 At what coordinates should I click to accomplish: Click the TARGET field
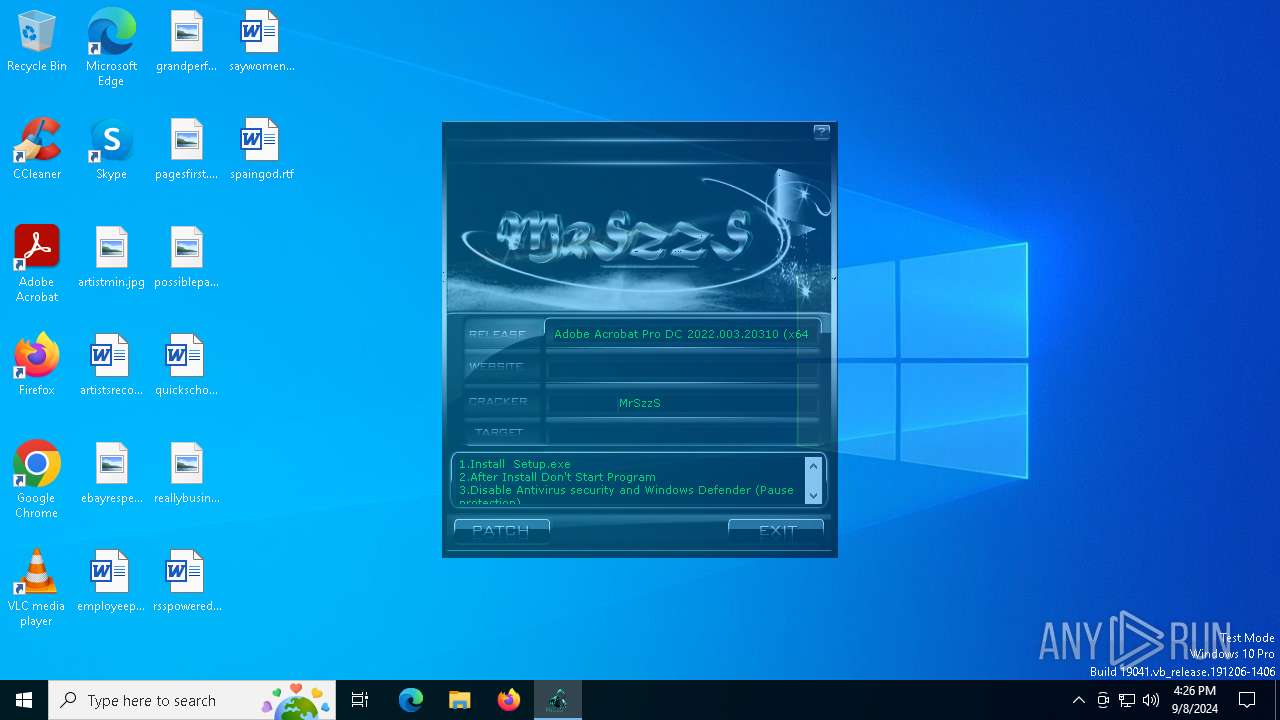[682, 433]
